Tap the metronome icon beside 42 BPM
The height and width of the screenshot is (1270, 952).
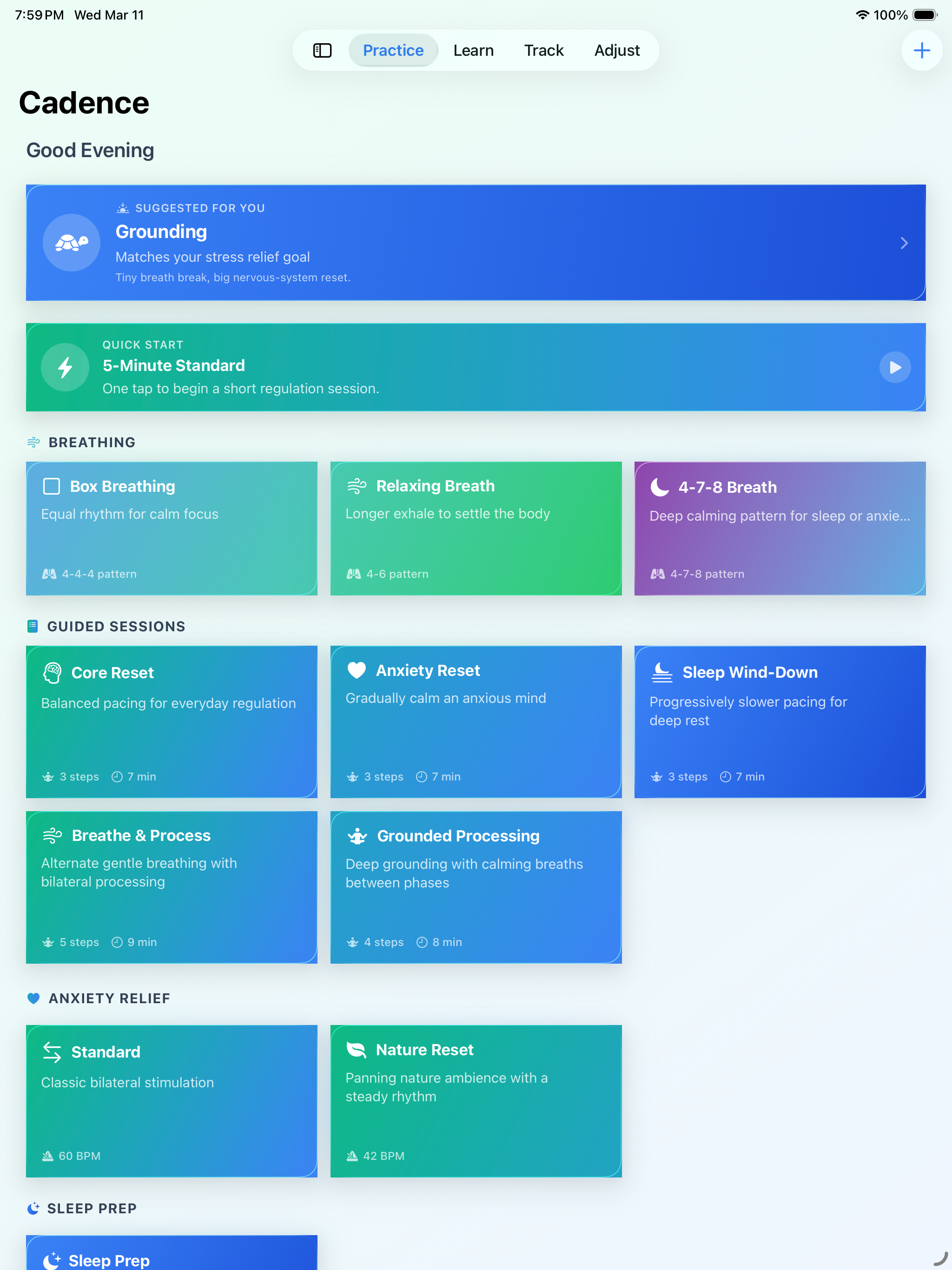pyautogui.click(x=352, y=1156)
